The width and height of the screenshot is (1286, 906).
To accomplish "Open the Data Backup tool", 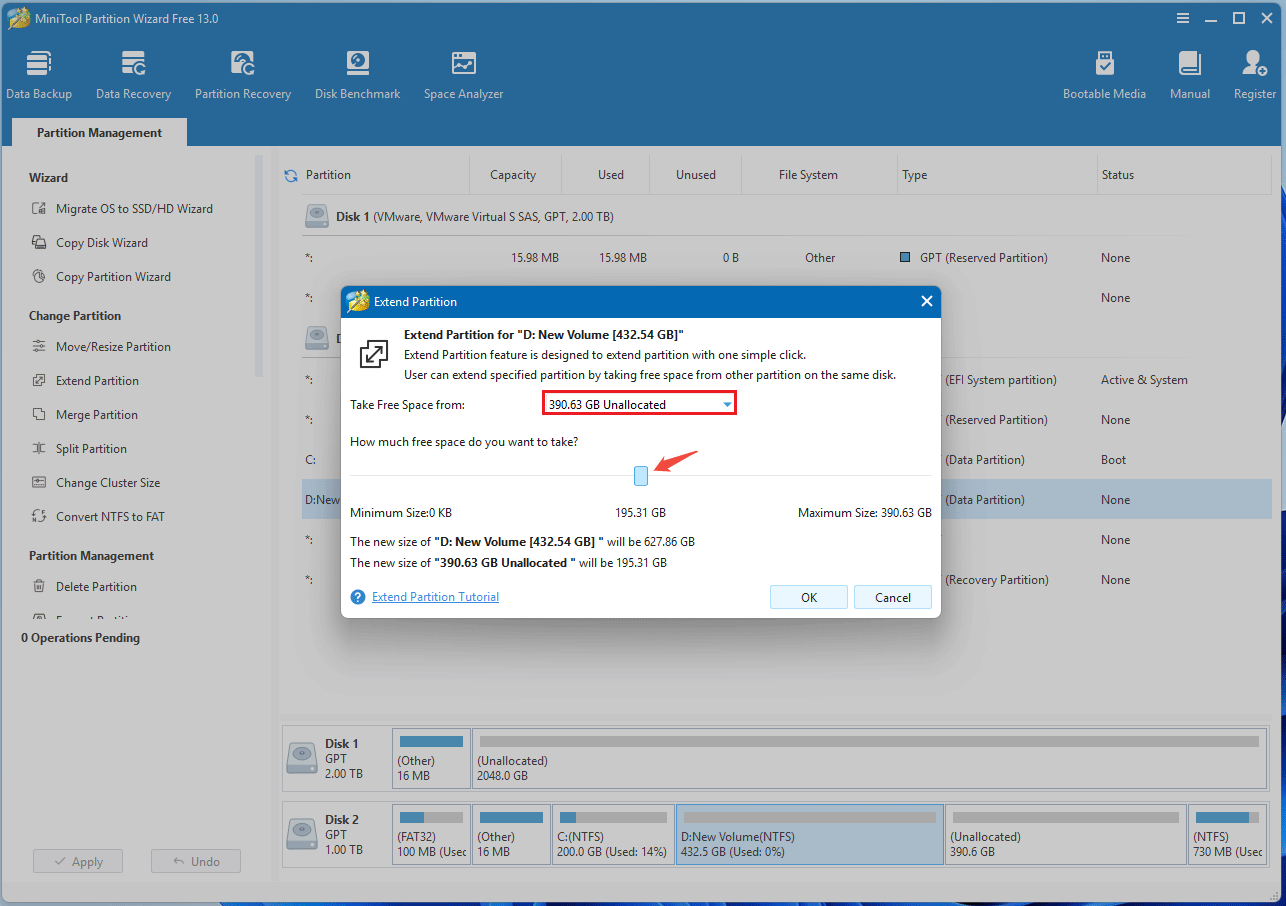I will (39, 75).
